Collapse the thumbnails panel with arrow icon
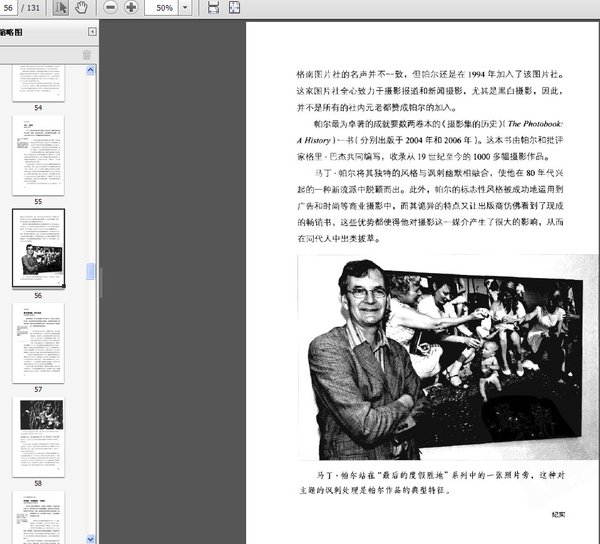Screen dimensions: 600x544 tap(92, 32)
